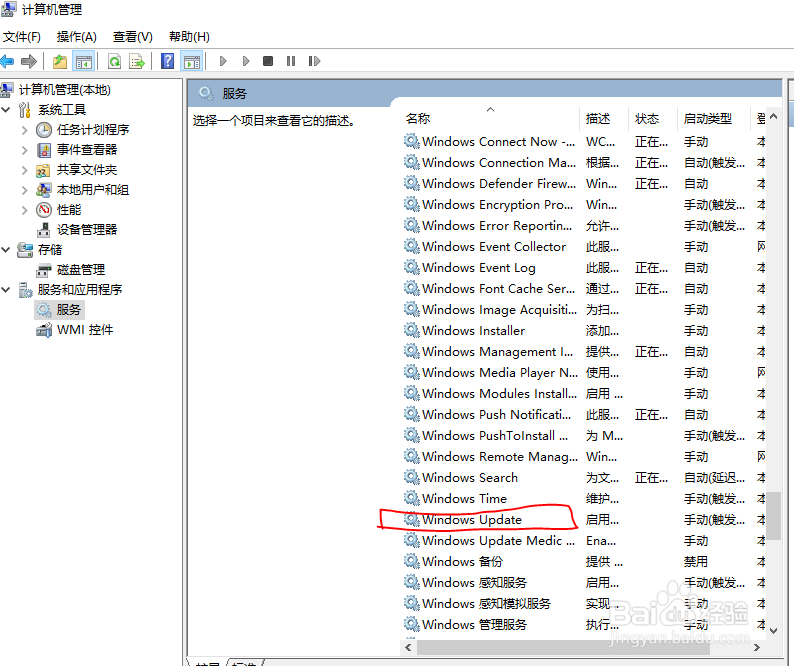Select Windows Font Cache Service row
Screen dimensions: 794x666
point(584,289)
